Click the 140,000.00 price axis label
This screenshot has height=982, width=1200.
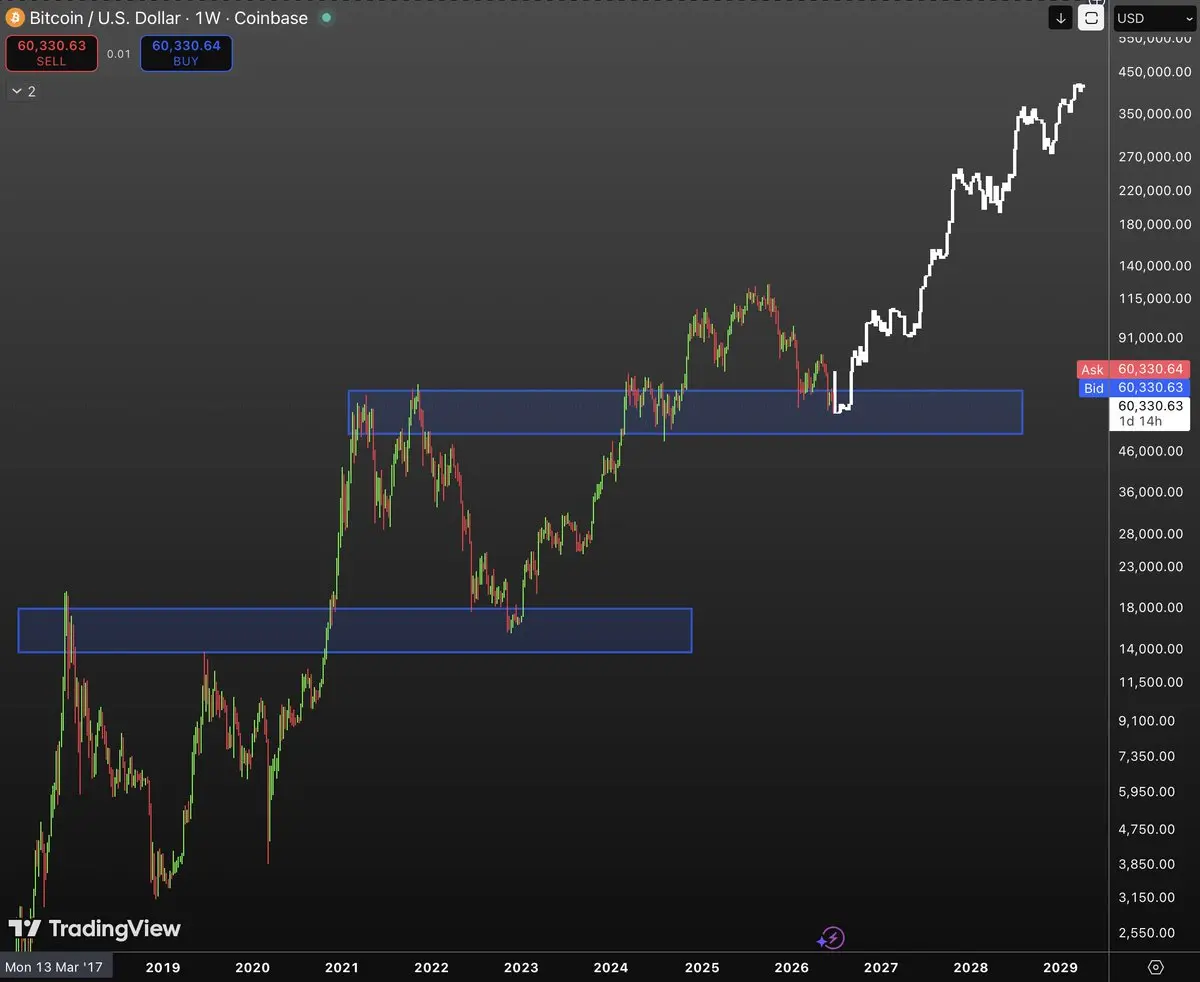(1154, 265)
